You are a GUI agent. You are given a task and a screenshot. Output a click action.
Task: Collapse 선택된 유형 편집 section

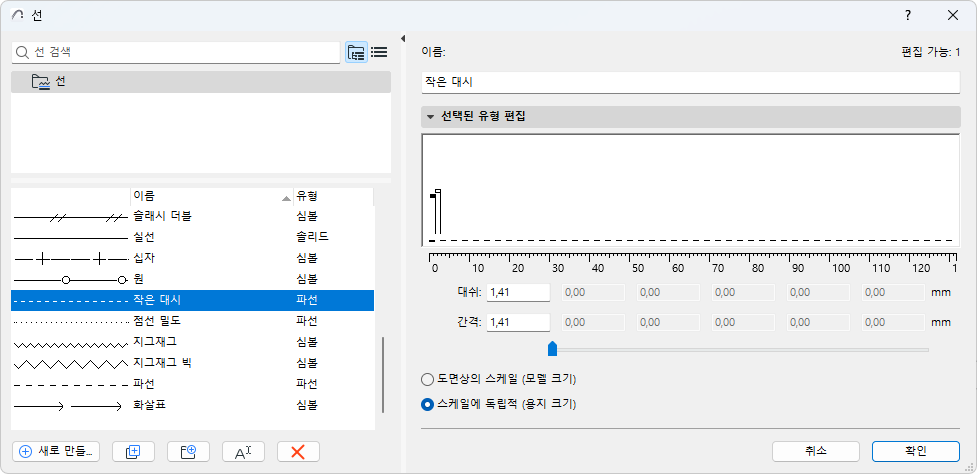(430, 116)
